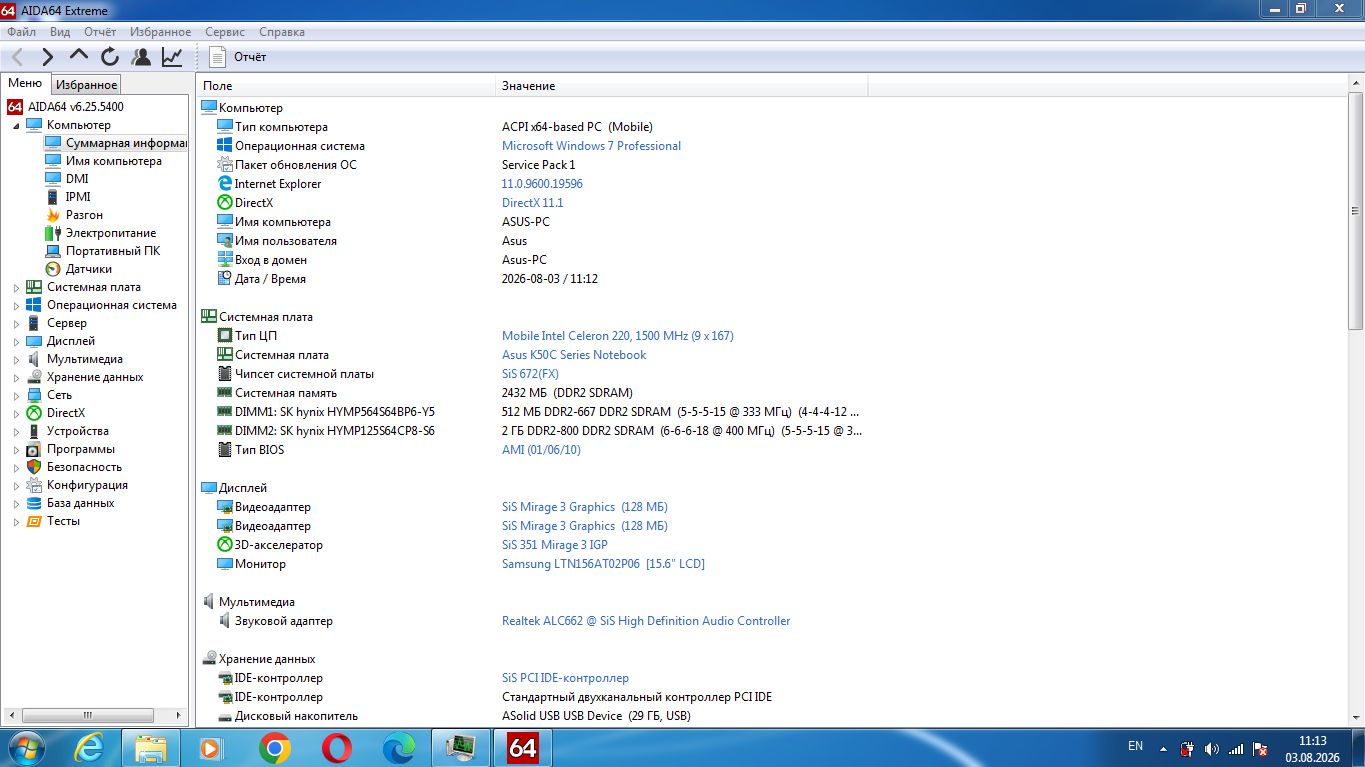
Task: Expand the Сеть tree node
Action: [x=16, y=396]
